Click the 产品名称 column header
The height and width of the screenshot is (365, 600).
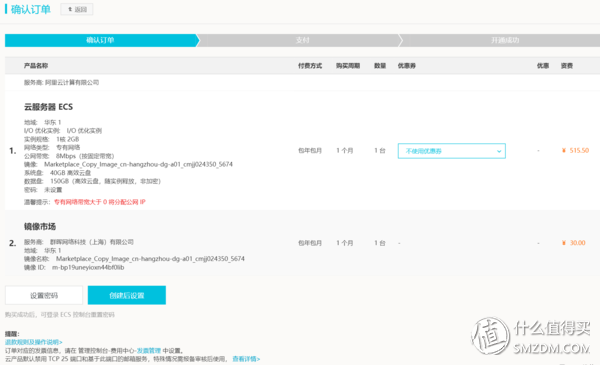pos(36,66)
